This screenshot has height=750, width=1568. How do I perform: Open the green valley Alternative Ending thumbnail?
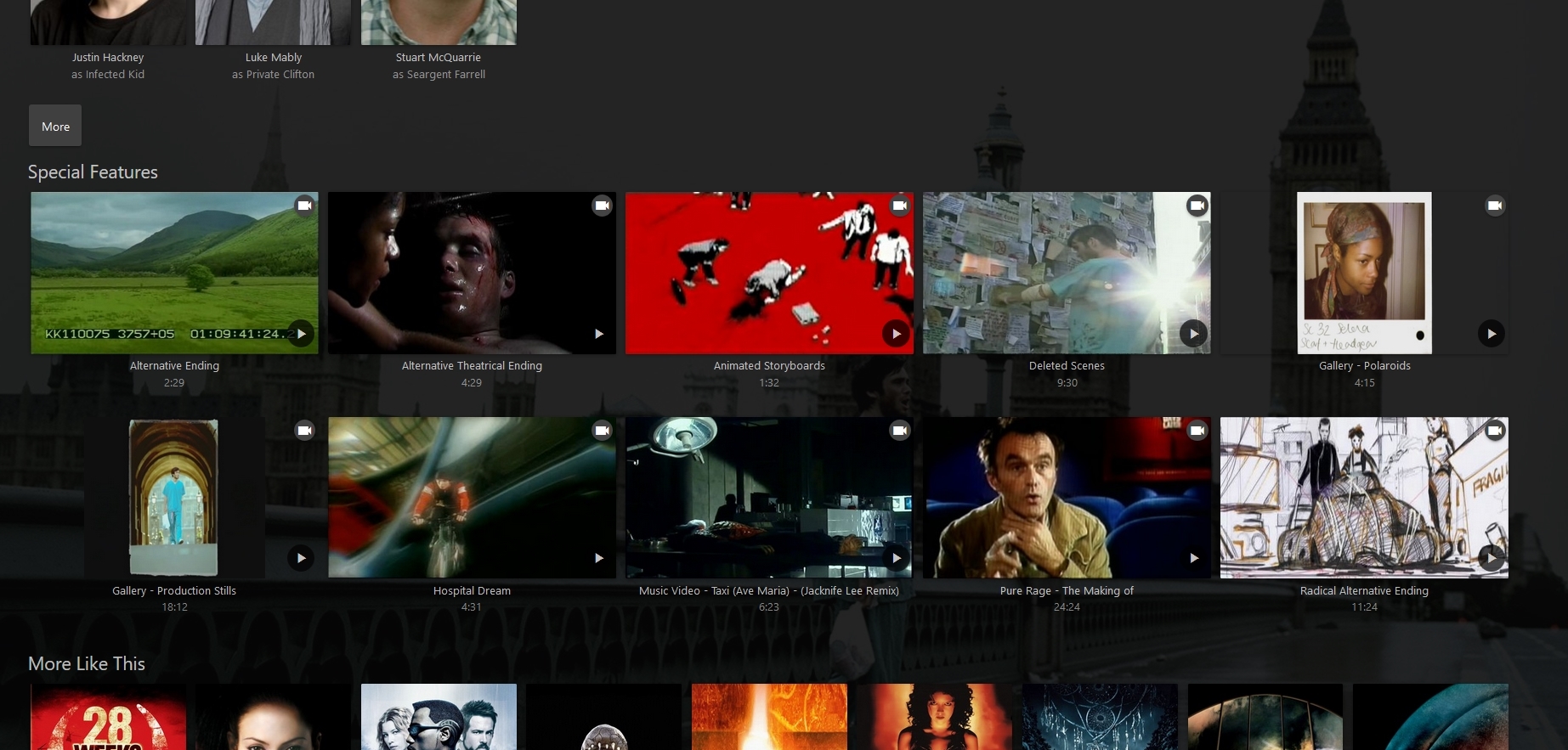174,273
